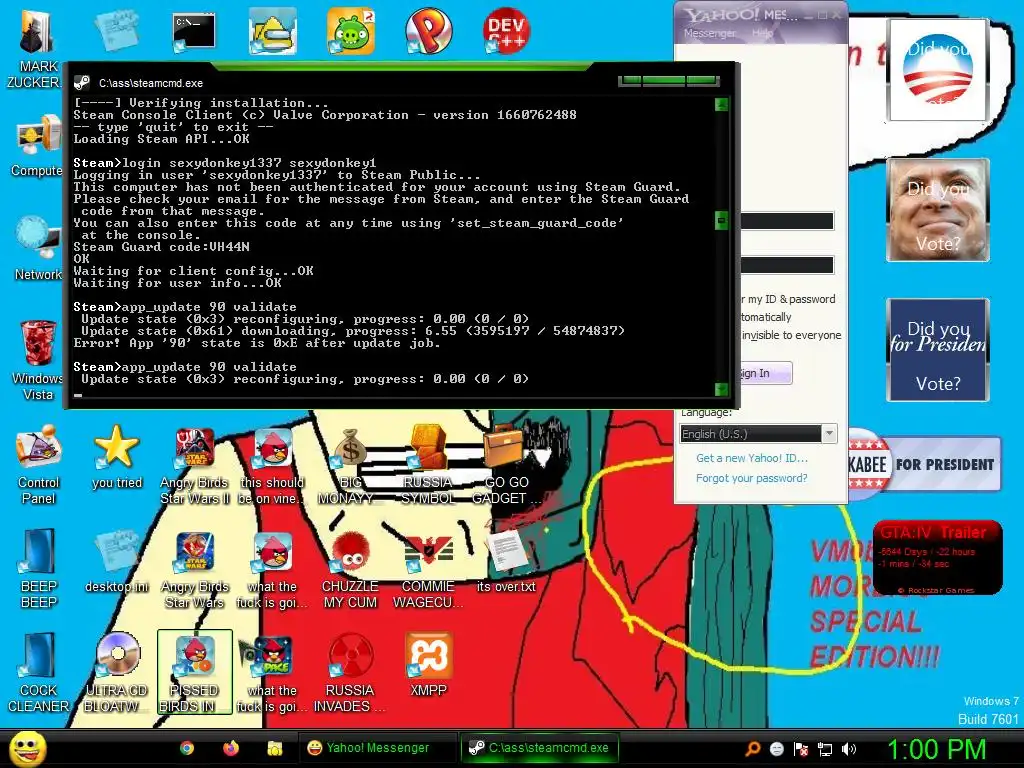The height and width of the screenshot is (768, 1024).
Task: Click the steamcmd window title bar icon
Action: click(x=82, y=82)
